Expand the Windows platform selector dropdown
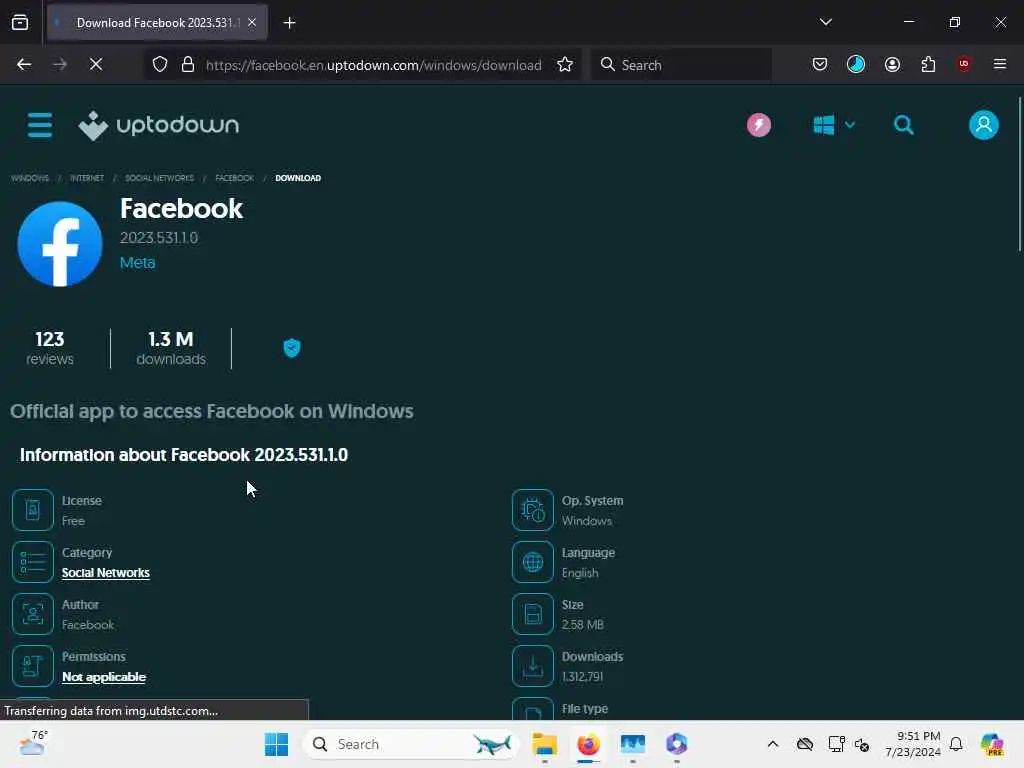This screenshot has width=1024, height=768. pyautogui.click(x=834, y=125)
